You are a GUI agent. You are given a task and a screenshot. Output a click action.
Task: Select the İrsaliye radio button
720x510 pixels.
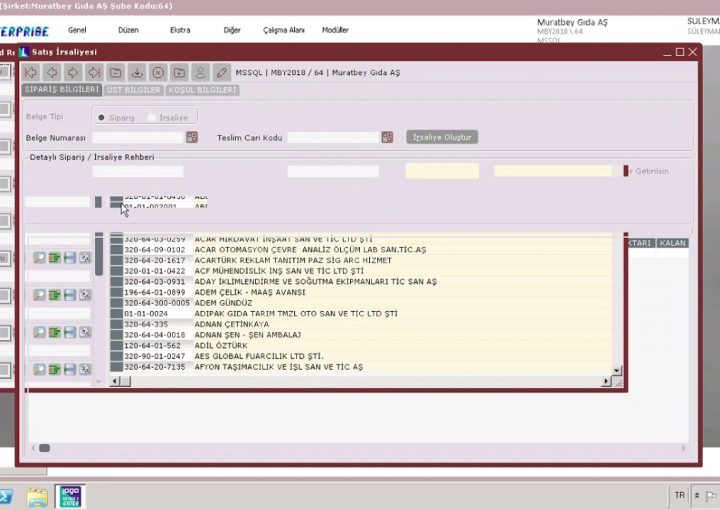(x=152, y=118)
